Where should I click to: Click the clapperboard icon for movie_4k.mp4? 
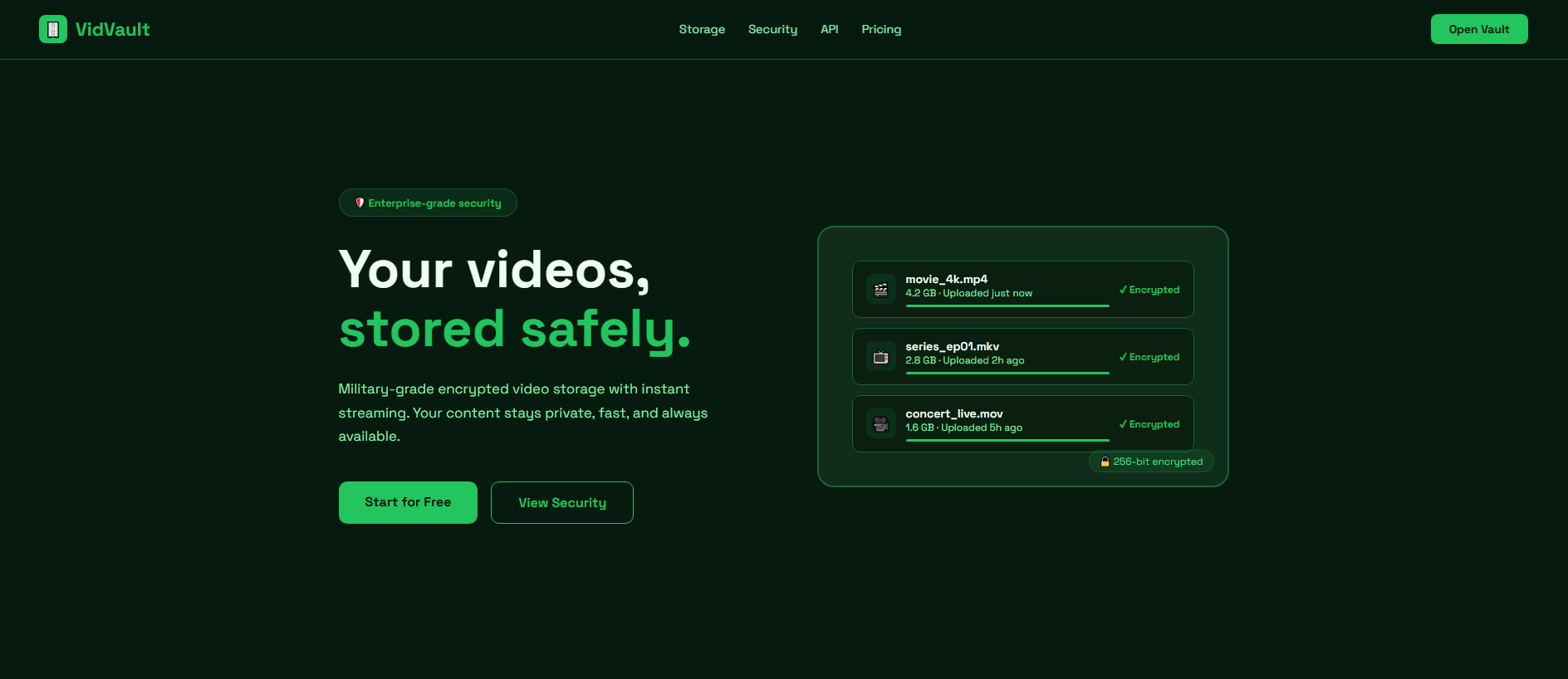[881, 290]
